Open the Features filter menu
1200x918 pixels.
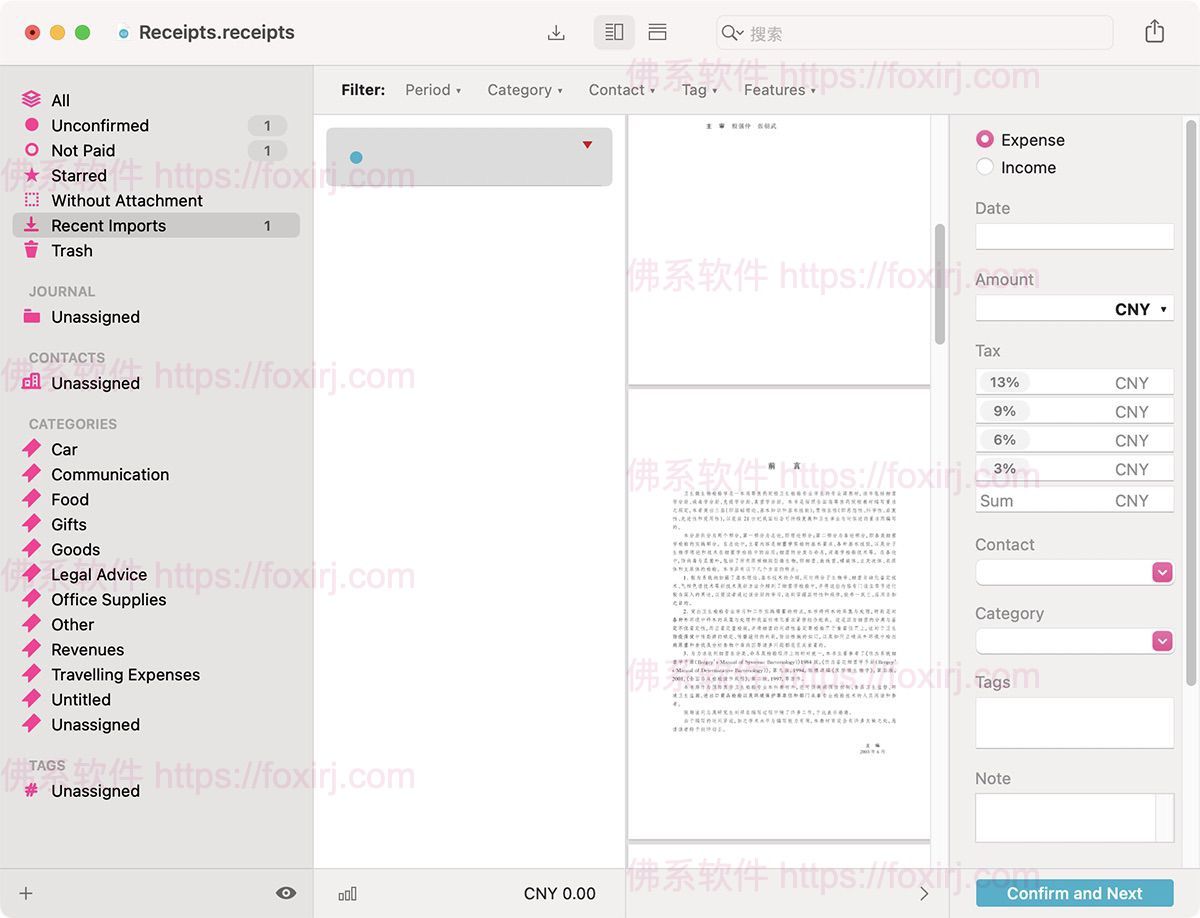point(779,90)
